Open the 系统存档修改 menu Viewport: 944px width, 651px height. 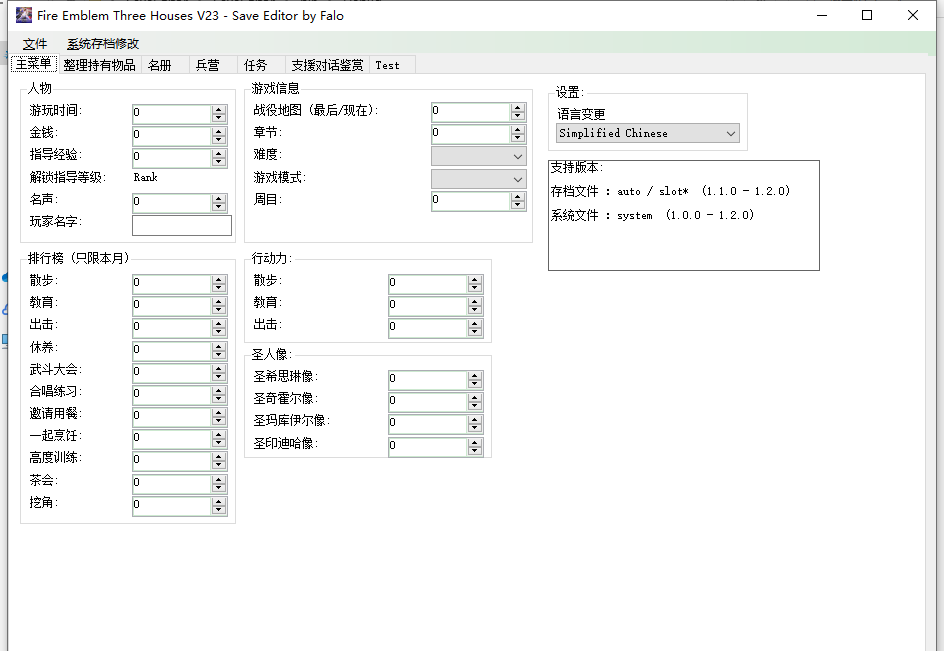103,44
